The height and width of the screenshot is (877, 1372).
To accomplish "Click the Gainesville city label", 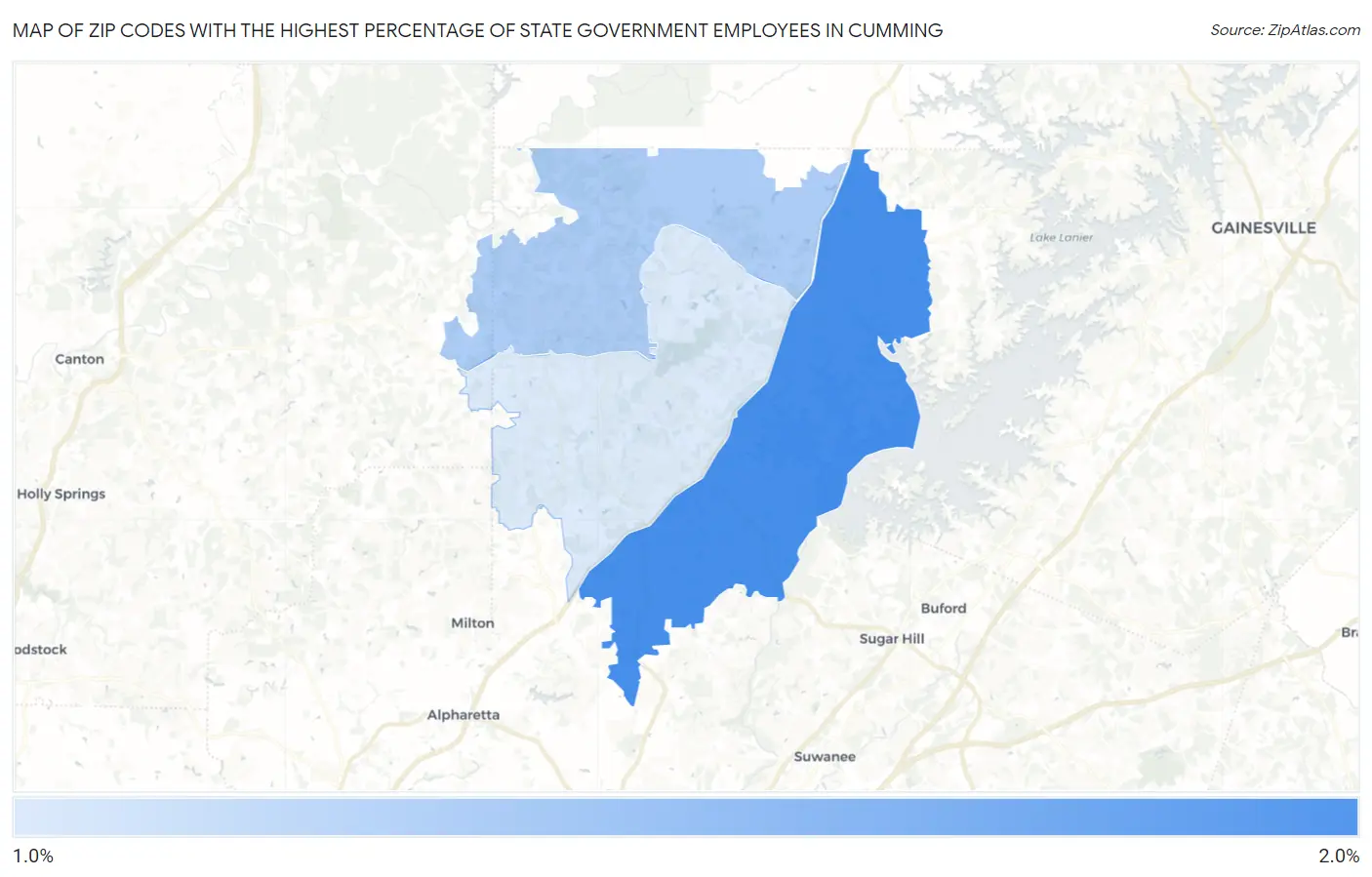I will pos(1263,227).
